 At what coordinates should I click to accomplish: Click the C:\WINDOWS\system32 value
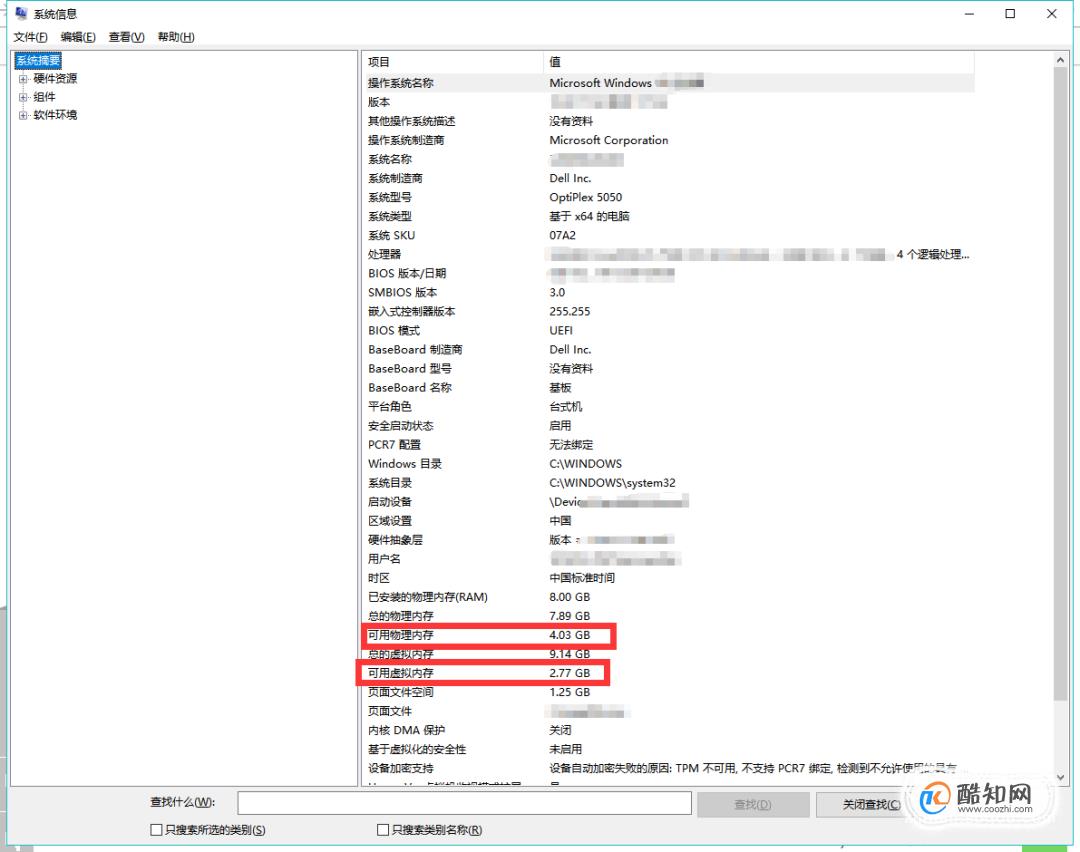(x=612, y=483)
